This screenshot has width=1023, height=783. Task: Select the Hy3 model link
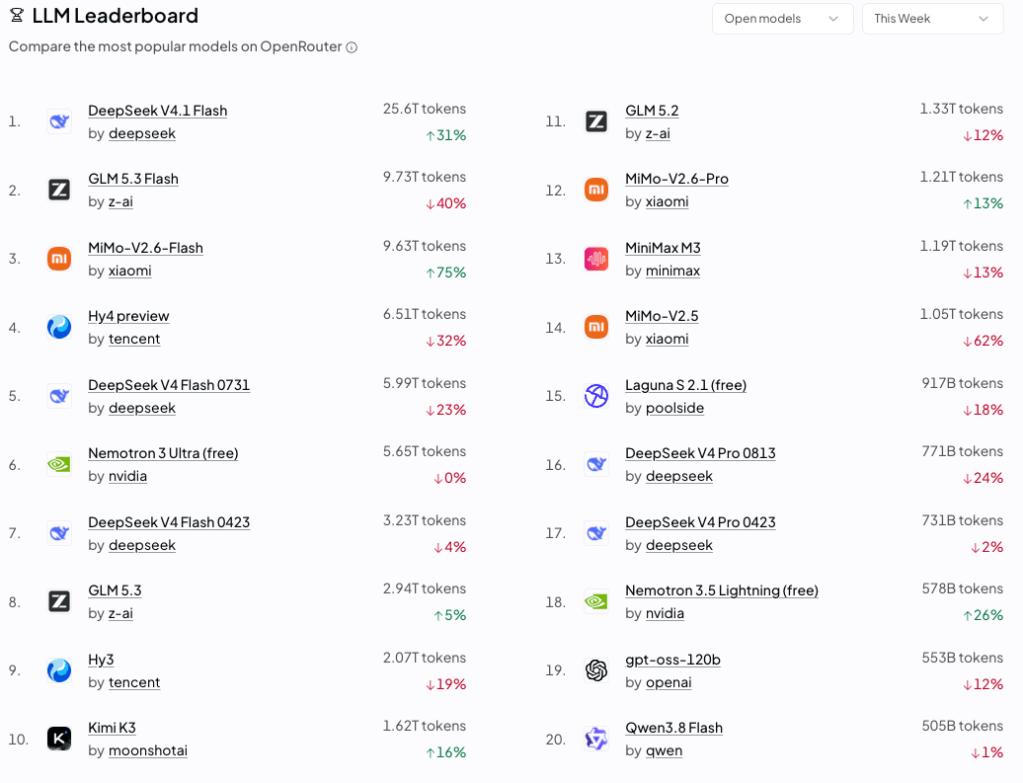(101, 660)
